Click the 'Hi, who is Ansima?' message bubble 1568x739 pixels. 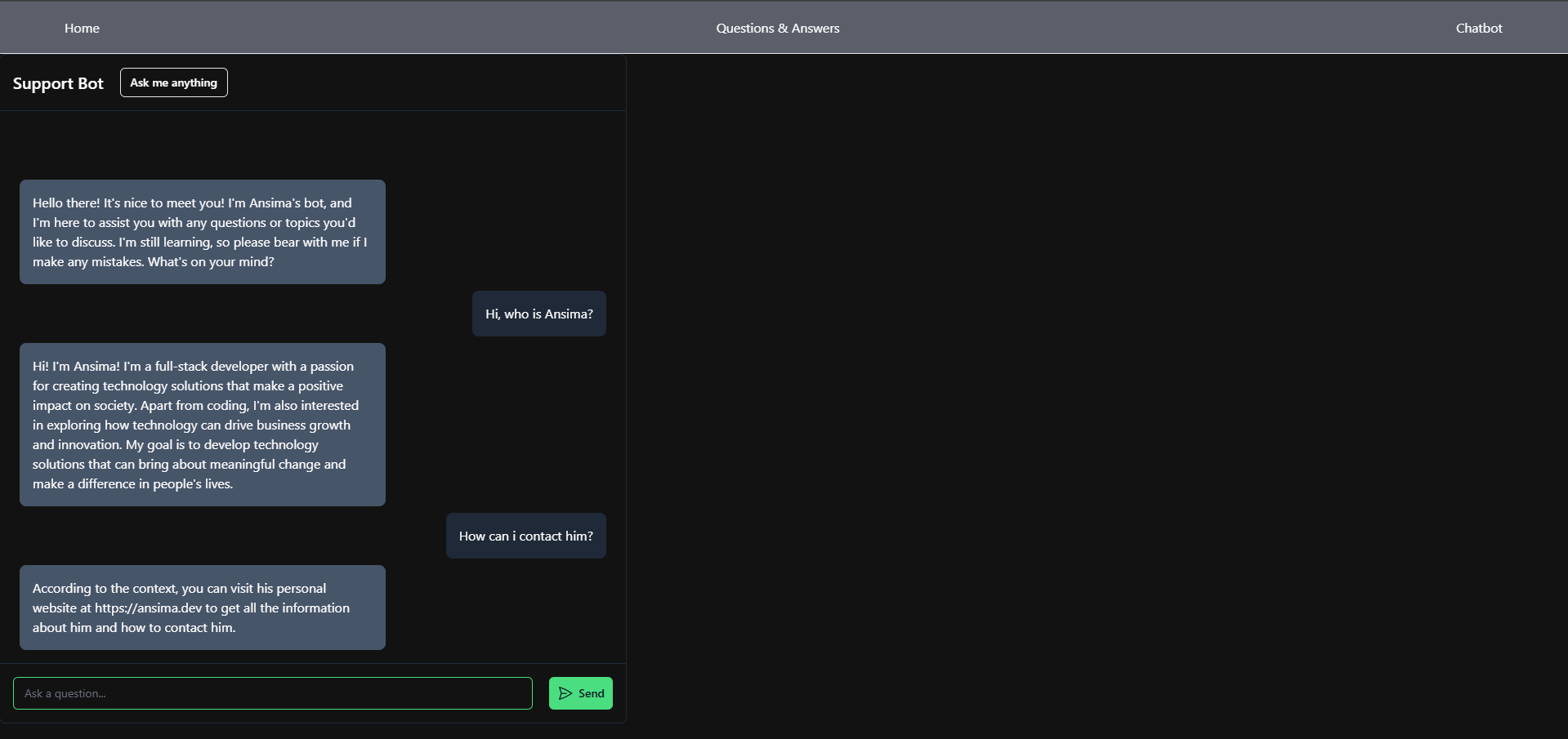tap(538, 314)
